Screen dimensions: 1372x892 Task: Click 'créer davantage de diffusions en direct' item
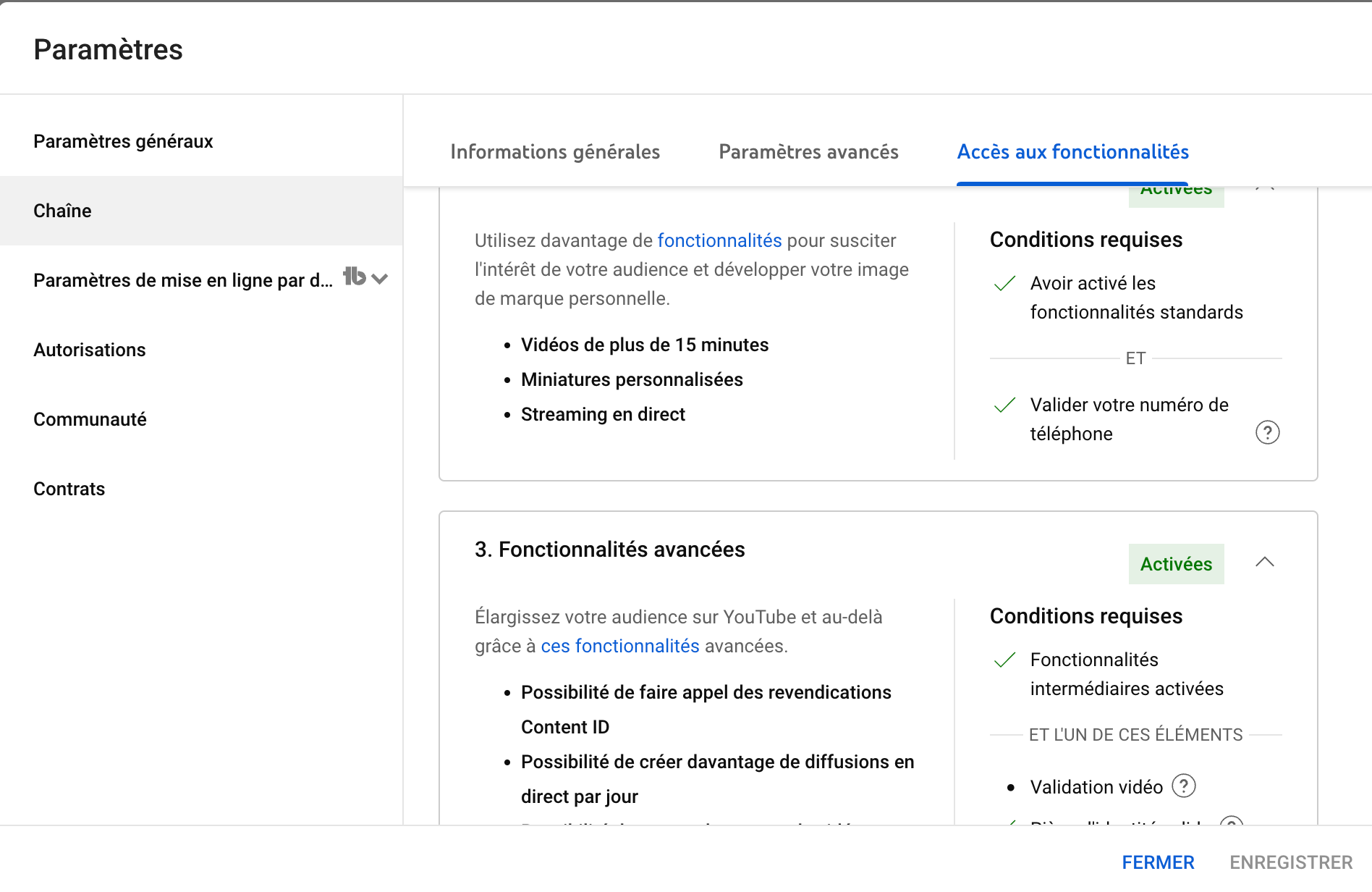pyautogui.click(x=718, y=779)
